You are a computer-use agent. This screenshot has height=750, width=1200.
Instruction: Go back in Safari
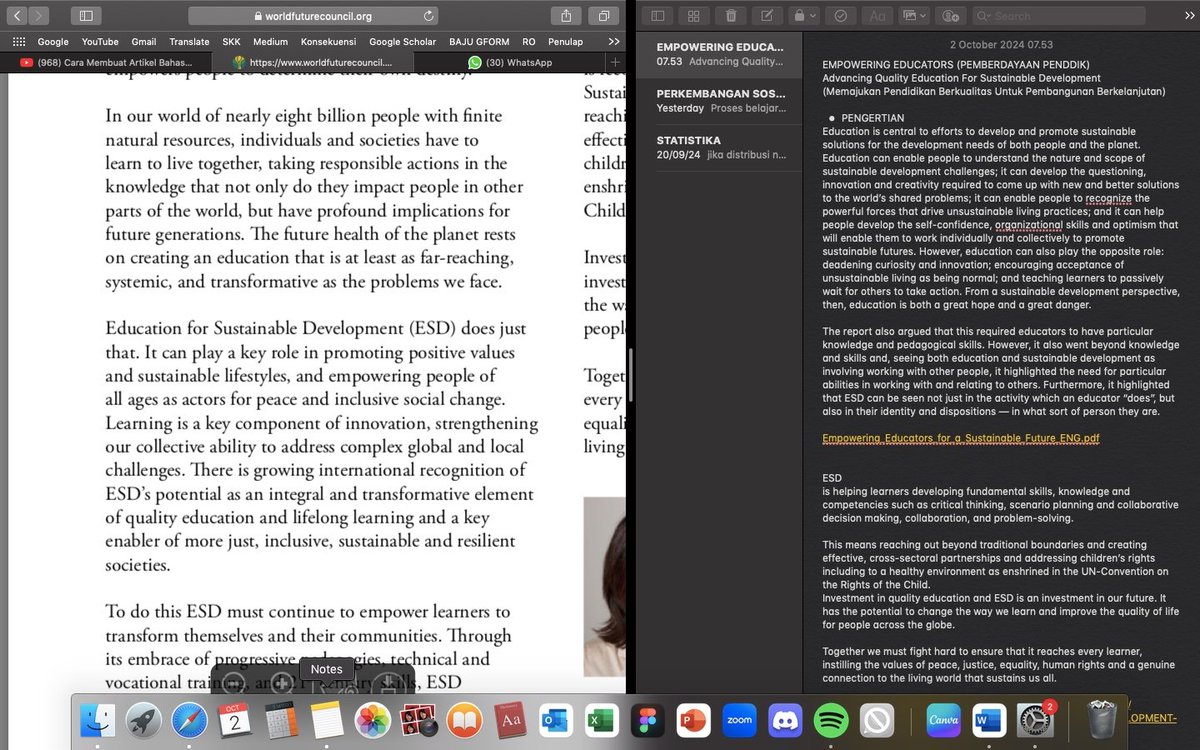pyautogui.click(x=19, y=16)
